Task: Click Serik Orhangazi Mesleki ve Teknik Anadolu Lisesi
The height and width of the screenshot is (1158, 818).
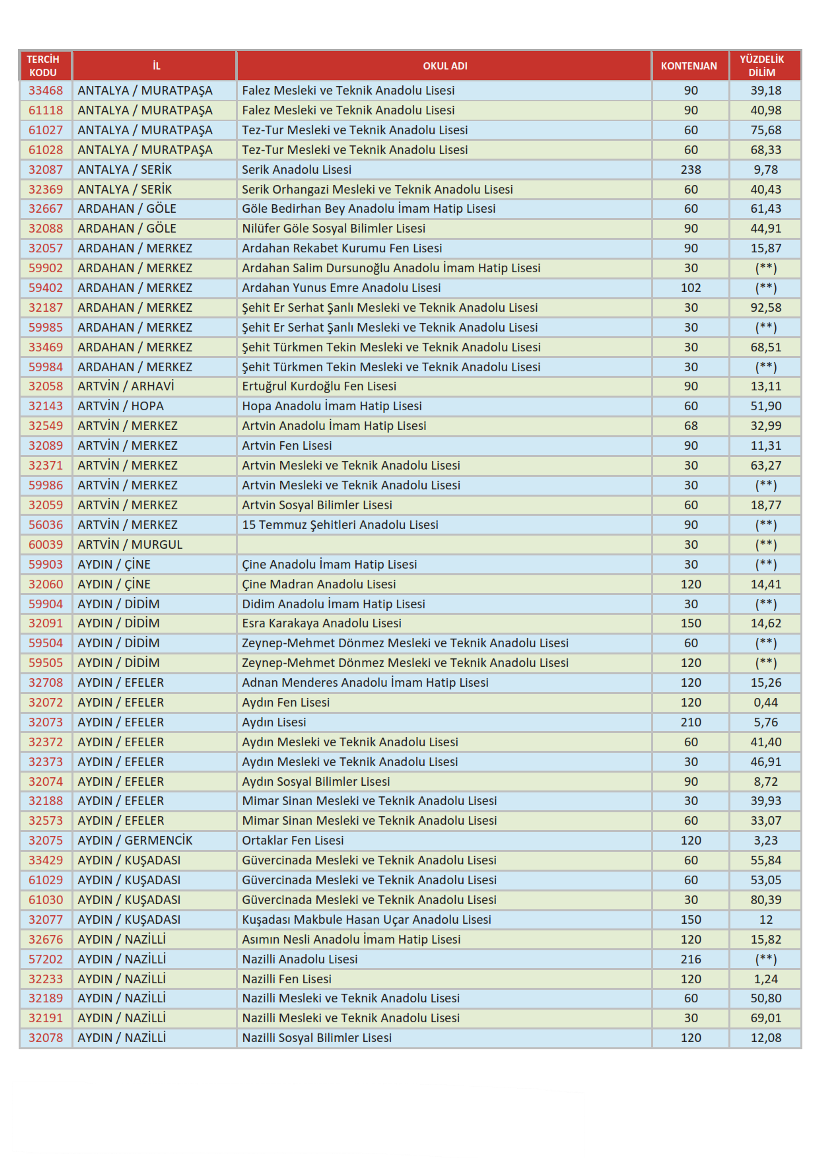Action: [x=377, y=189]
